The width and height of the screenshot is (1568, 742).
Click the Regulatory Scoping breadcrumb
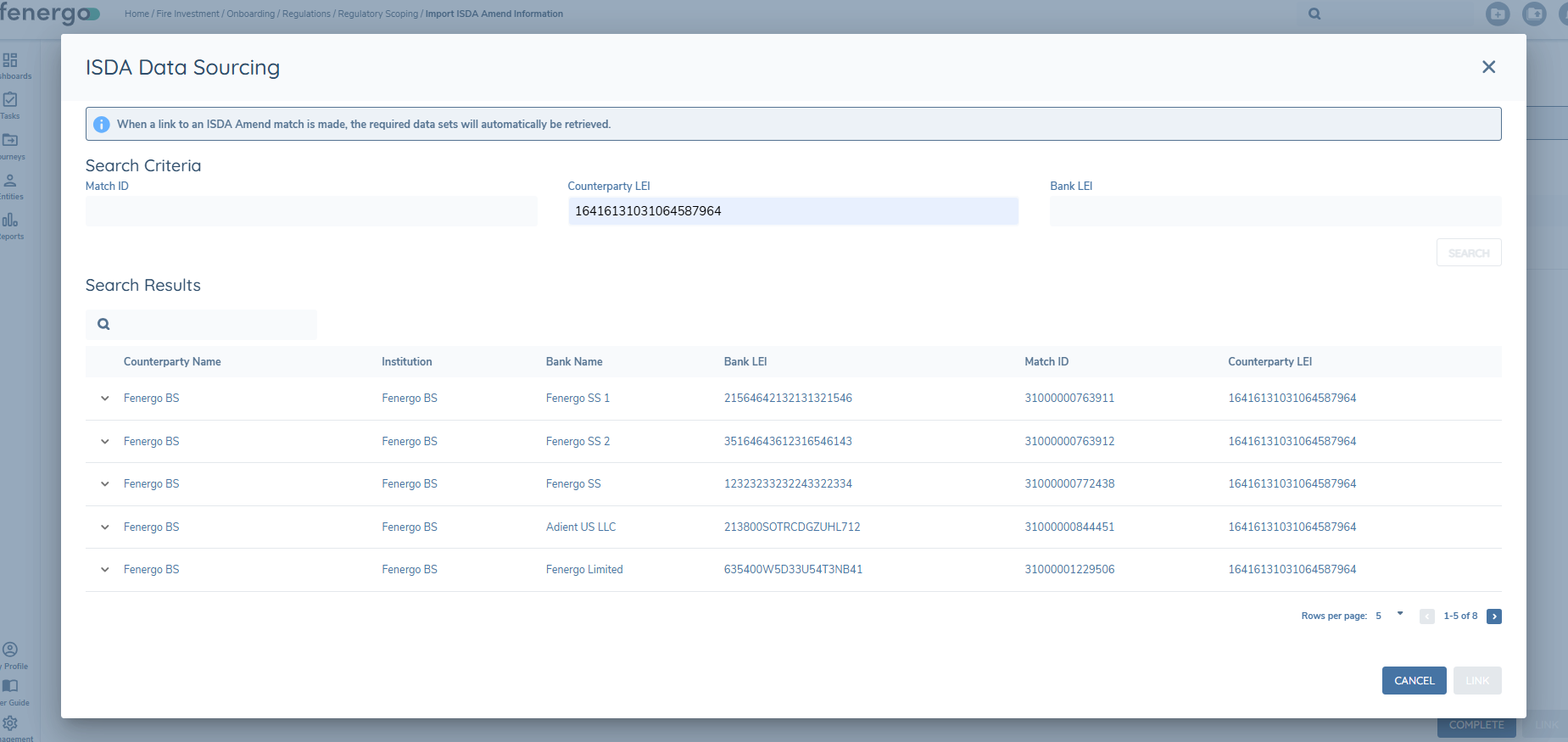tap(377, 14)
